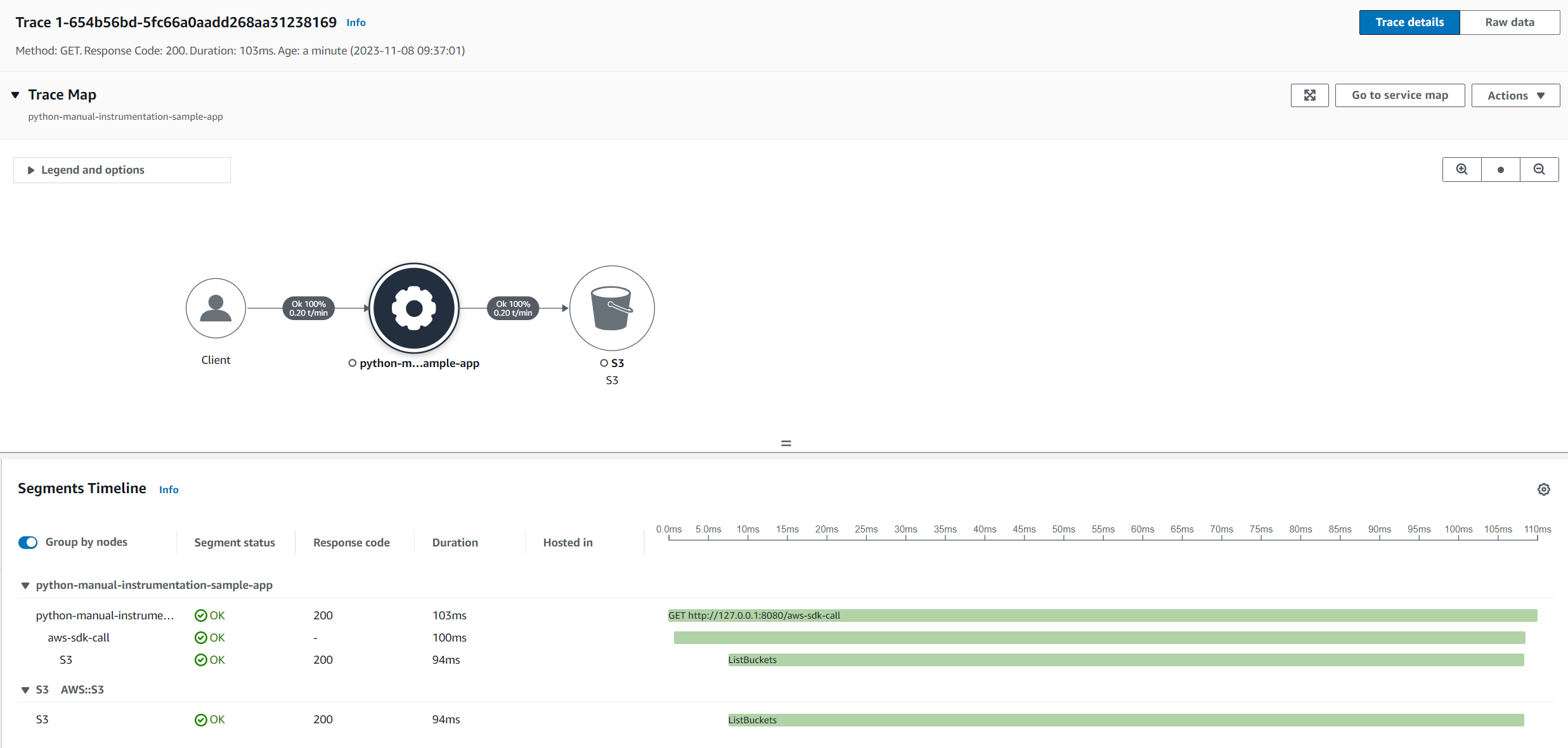1568x748 pixels.
Task: Click the reset zoom dot icon
Action: (1500, 169)
